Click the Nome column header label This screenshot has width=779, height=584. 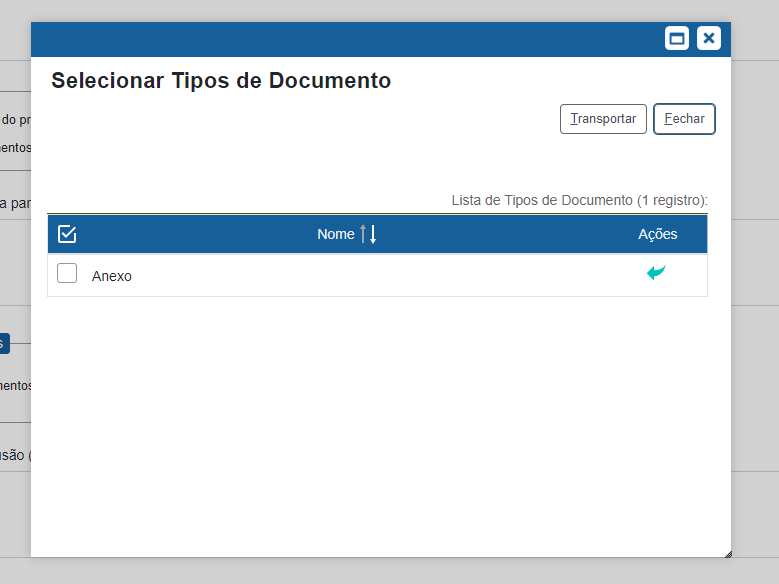(336, 234)
